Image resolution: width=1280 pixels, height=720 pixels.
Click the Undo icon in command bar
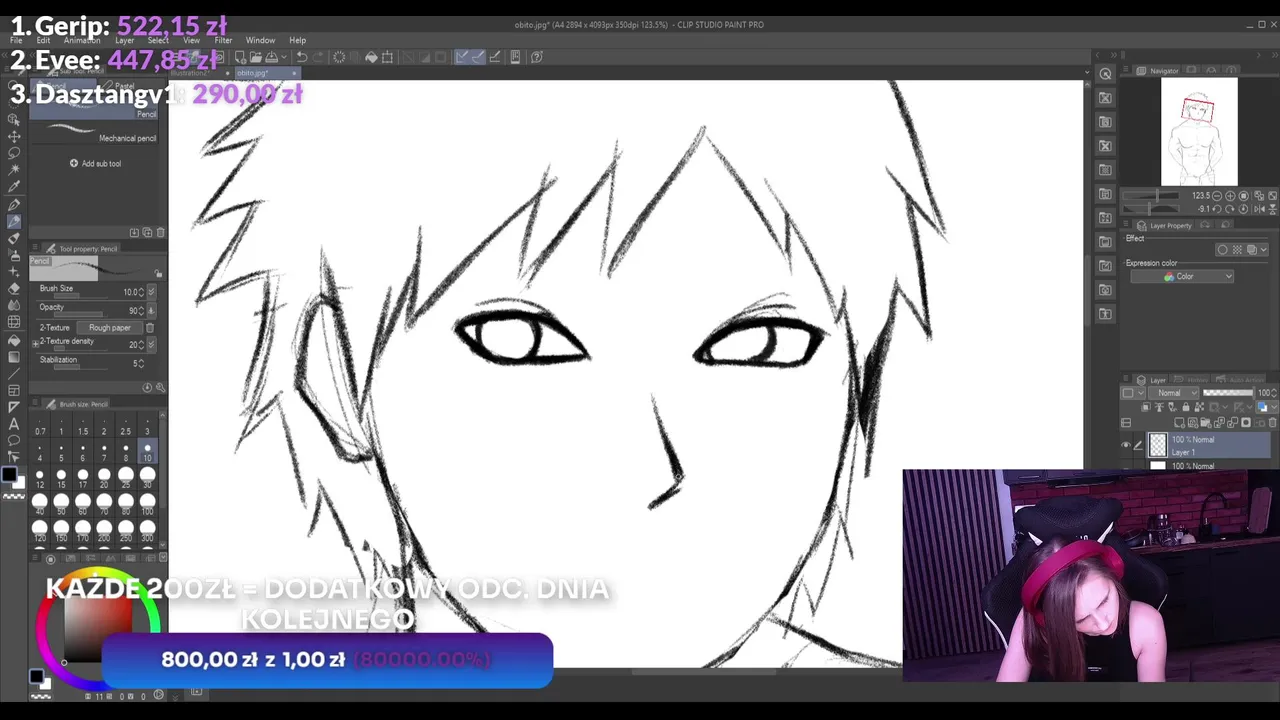point(301,57)
